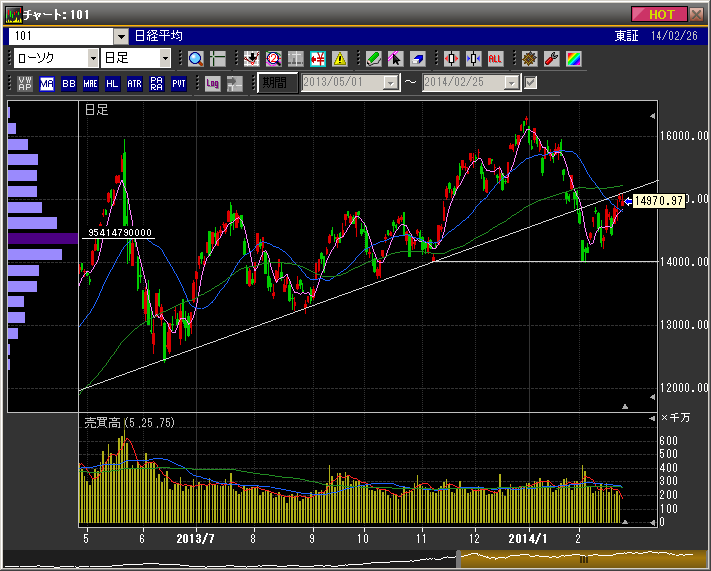The height and width of the screenshot is (571, 711).
Task: Click the 期間 period button
Action: [x=277, y=83]
